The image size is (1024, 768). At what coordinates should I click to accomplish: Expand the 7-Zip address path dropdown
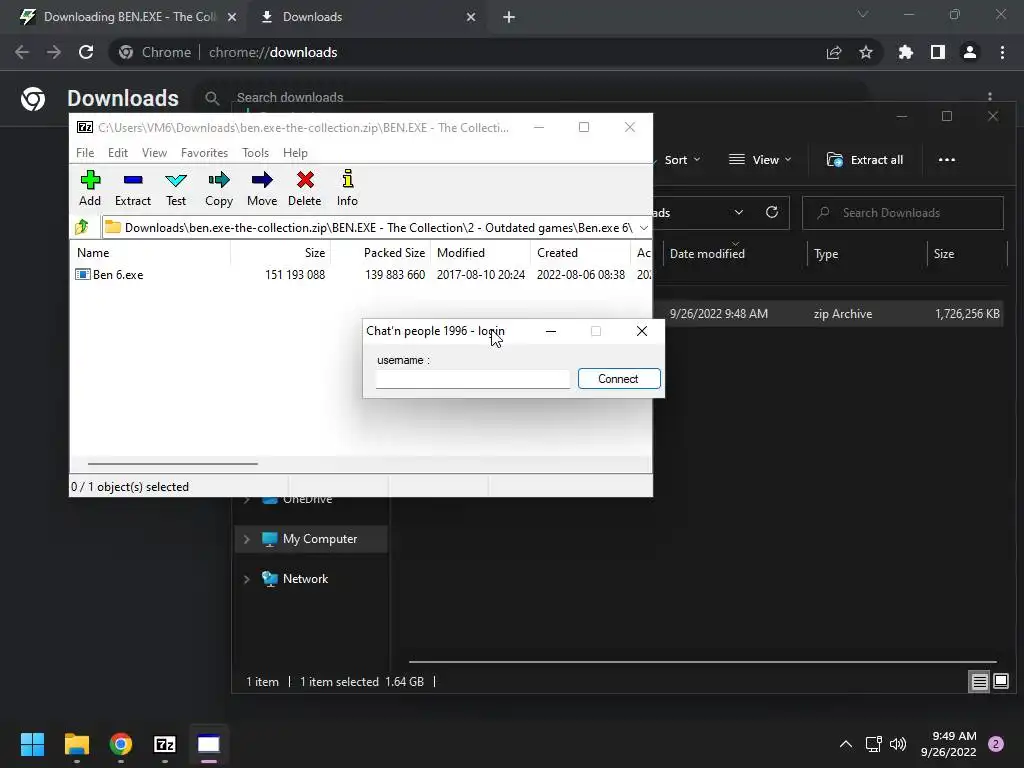pos(643,228)
